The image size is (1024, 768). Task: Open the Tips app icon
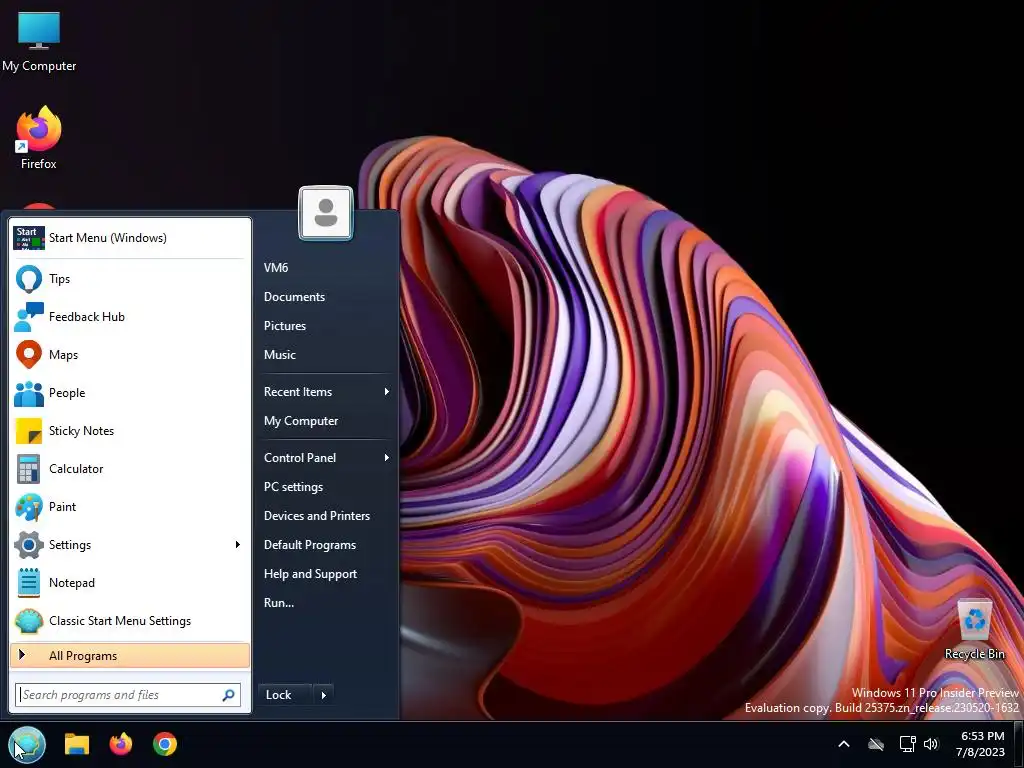point(29,279)
